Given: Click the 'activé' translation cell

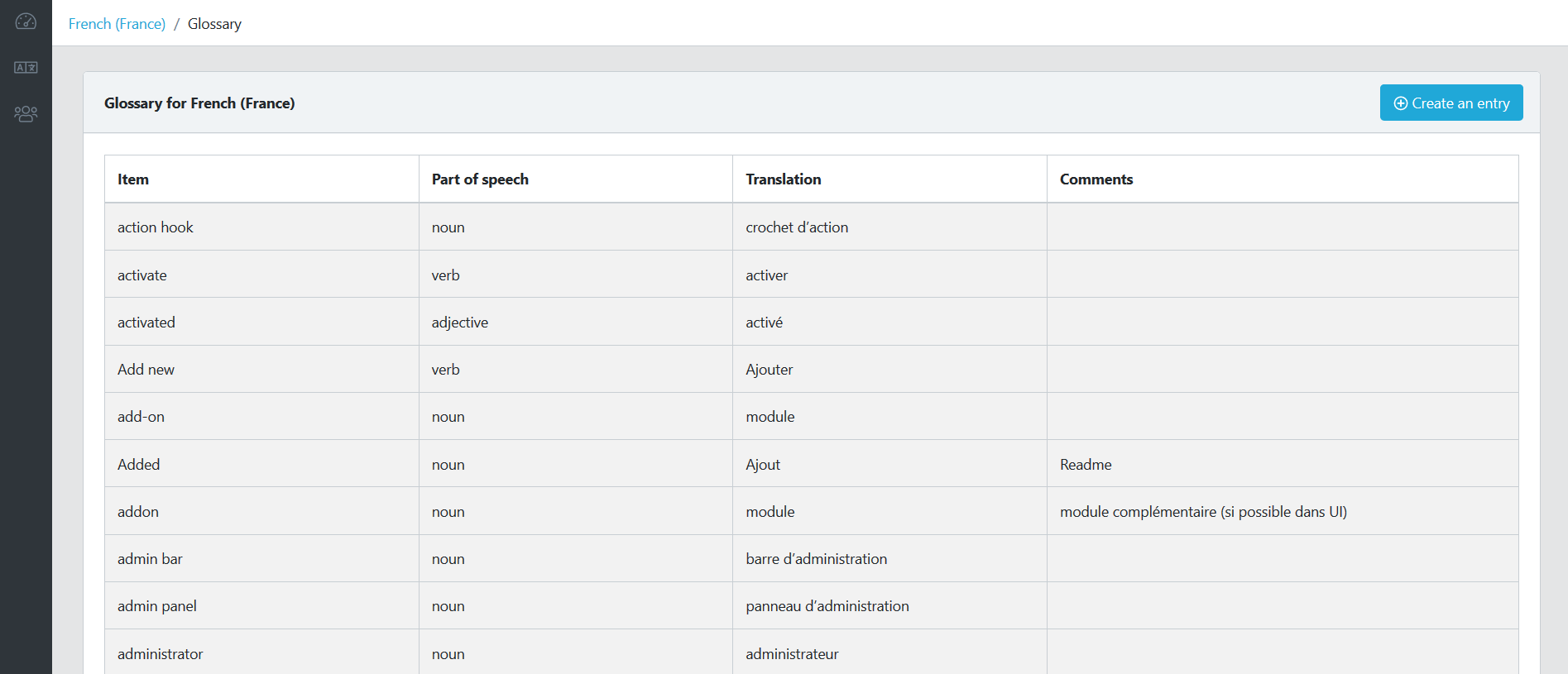Looking at the screenshot, I should [889, 322].
